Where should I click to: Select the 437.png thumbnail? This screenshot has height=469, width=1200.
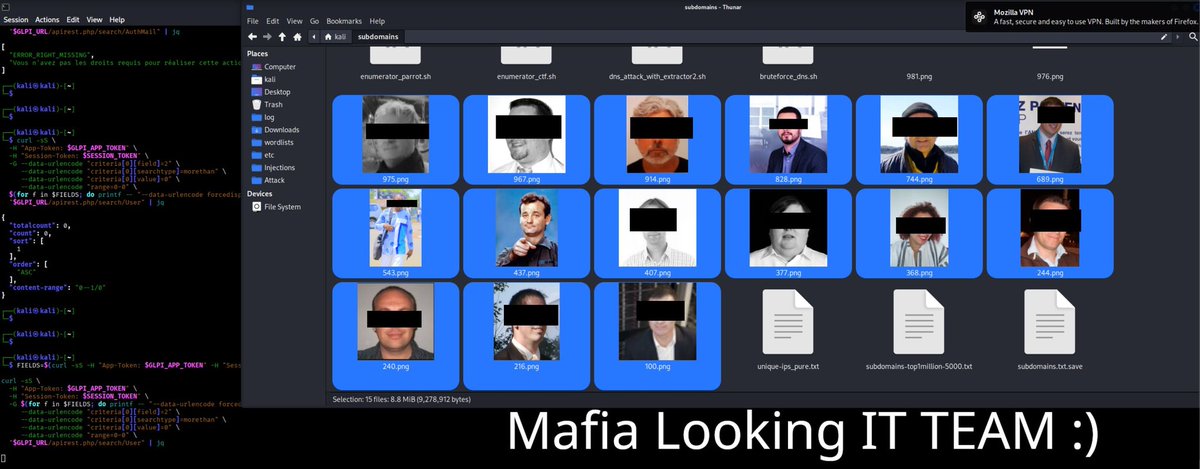(526, 227)
